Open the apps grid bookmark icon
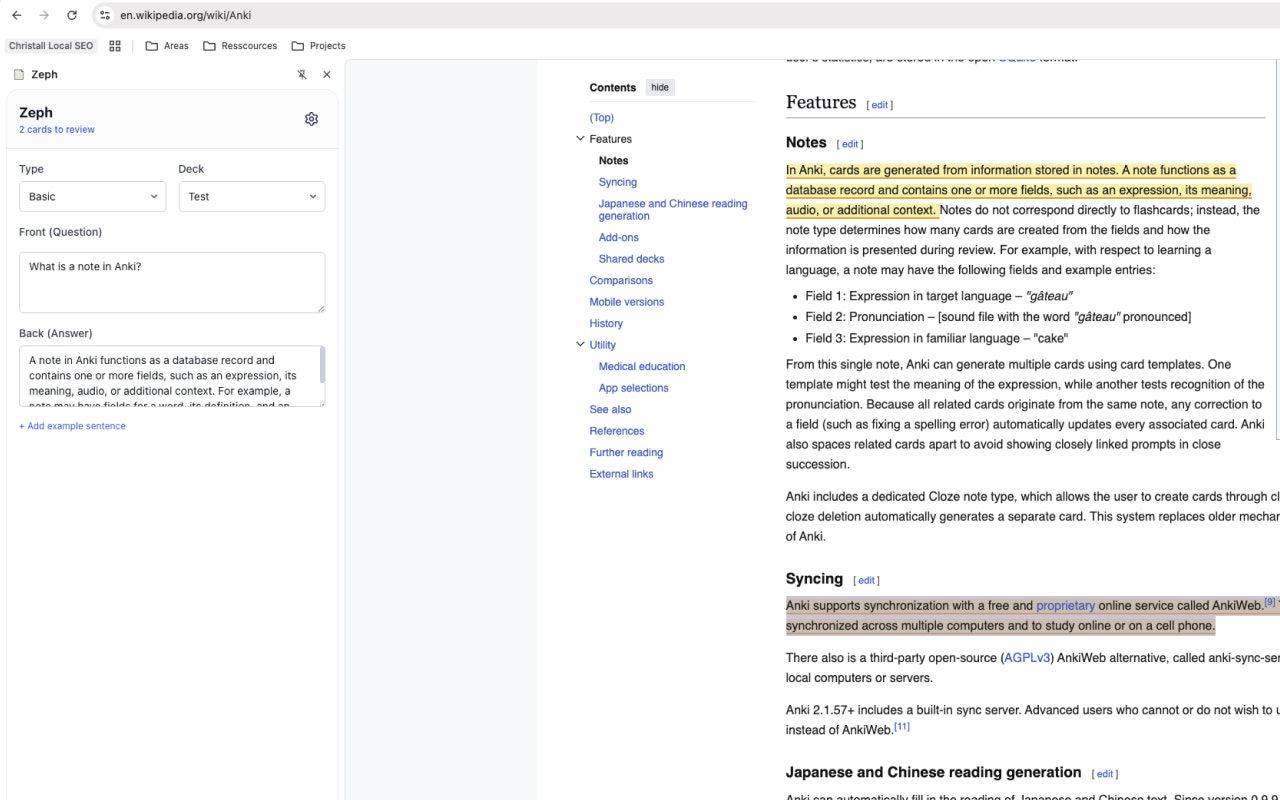Image resolution: width=1280 pixels, height=800 pixels. (x=115, y=46)
